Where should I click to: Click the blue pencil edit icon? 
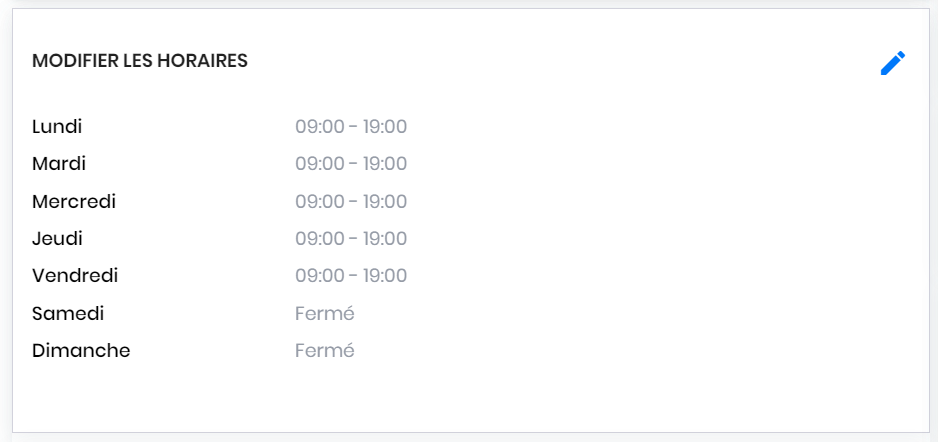[893, 63]
